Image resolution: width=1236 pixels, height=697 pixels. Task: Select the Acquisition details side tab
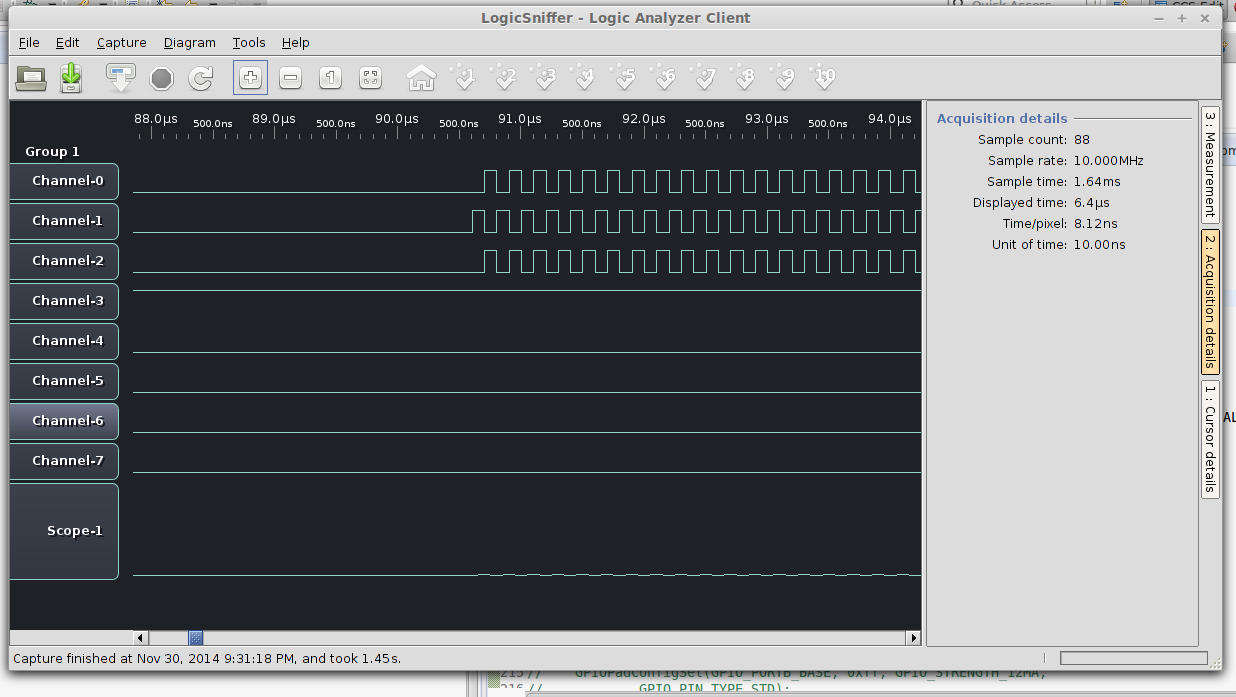(x=1209, y=302)
